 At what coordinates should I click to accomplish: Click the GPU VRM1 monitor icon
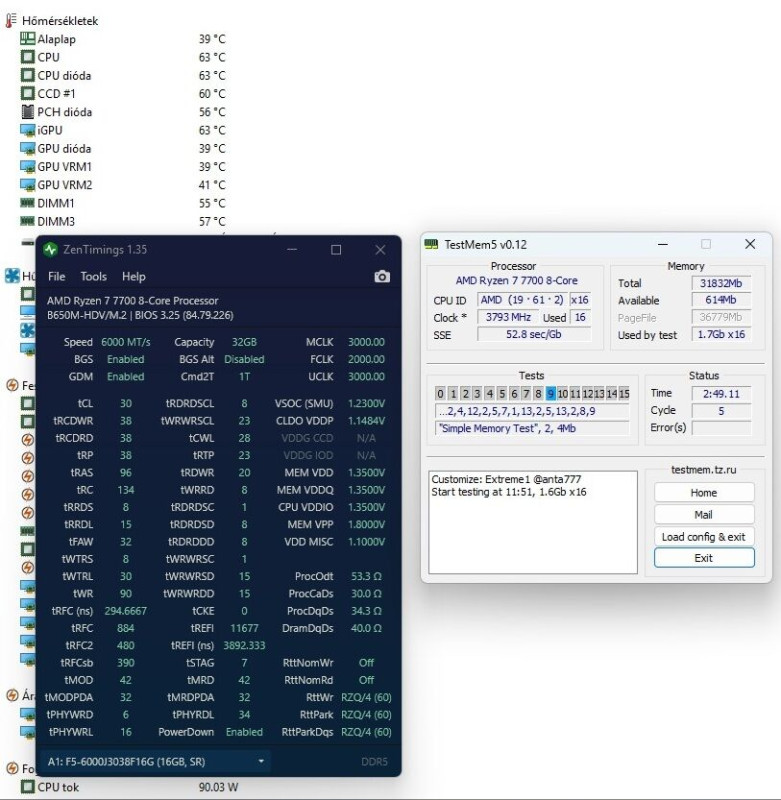pyautogui.click(x=28, y=167)
